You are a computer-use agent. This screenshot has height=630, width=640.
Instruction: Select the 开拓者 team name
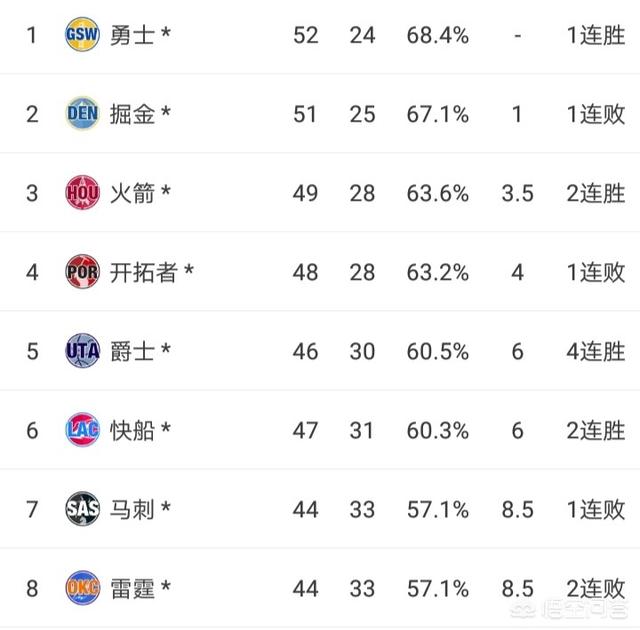[x=144, y=273]
